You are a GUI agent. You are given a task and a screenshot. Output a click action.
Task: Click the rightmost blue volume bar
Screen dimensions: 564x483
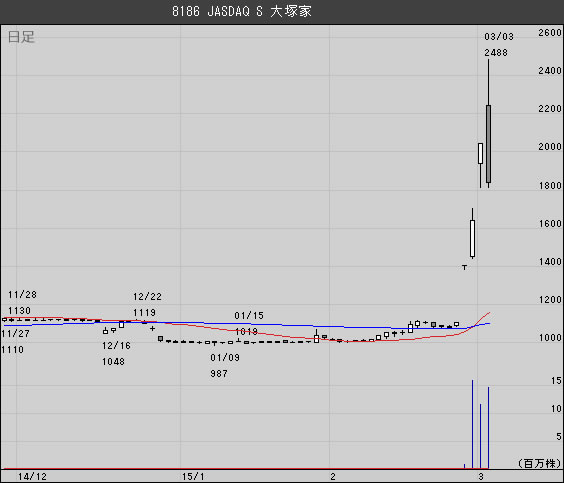[x=488, y=428]
